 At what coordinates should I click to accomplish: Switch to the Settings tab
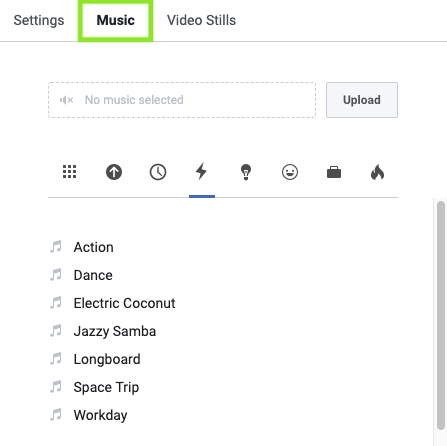(39, 20)
